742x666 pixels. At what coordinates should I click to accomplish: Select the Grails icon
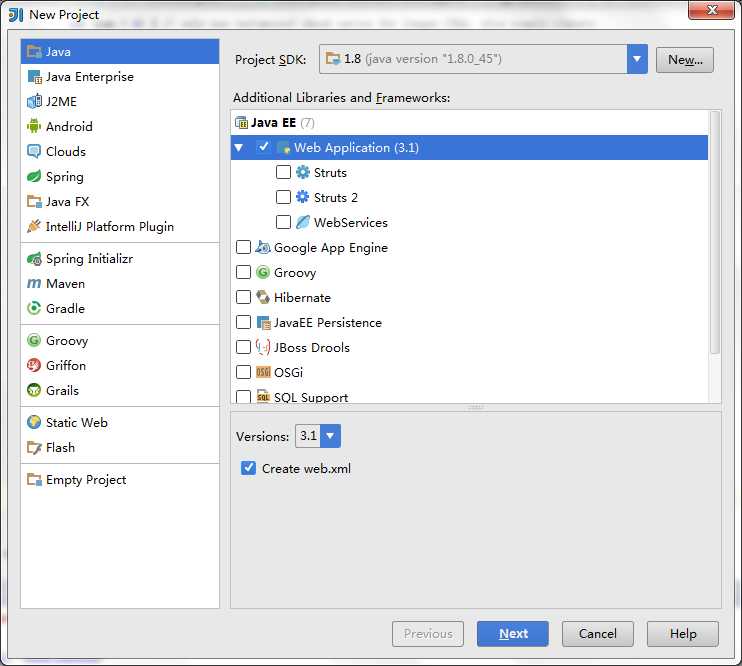(34, 391)
